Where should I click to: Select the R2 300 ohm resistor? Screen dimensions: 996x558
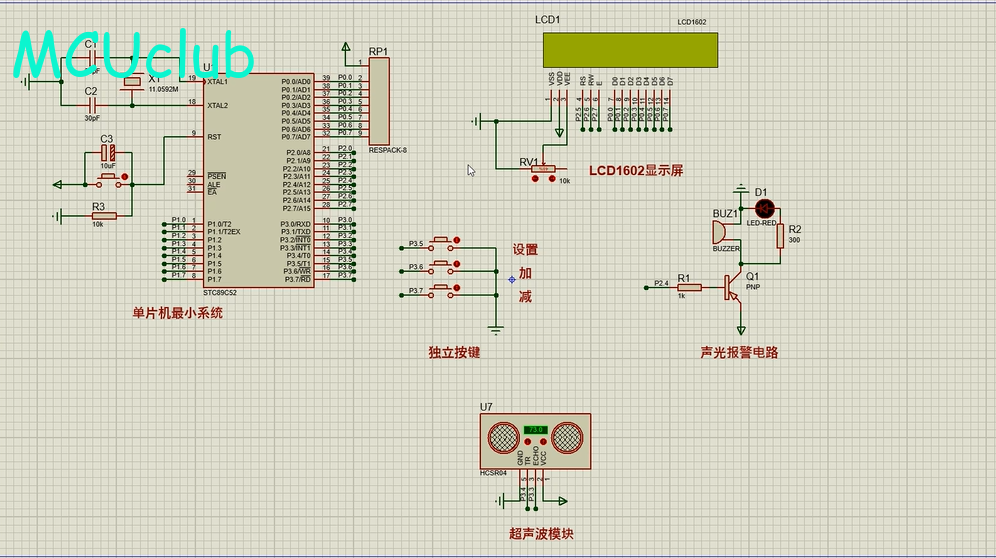(x=780, y=234)
